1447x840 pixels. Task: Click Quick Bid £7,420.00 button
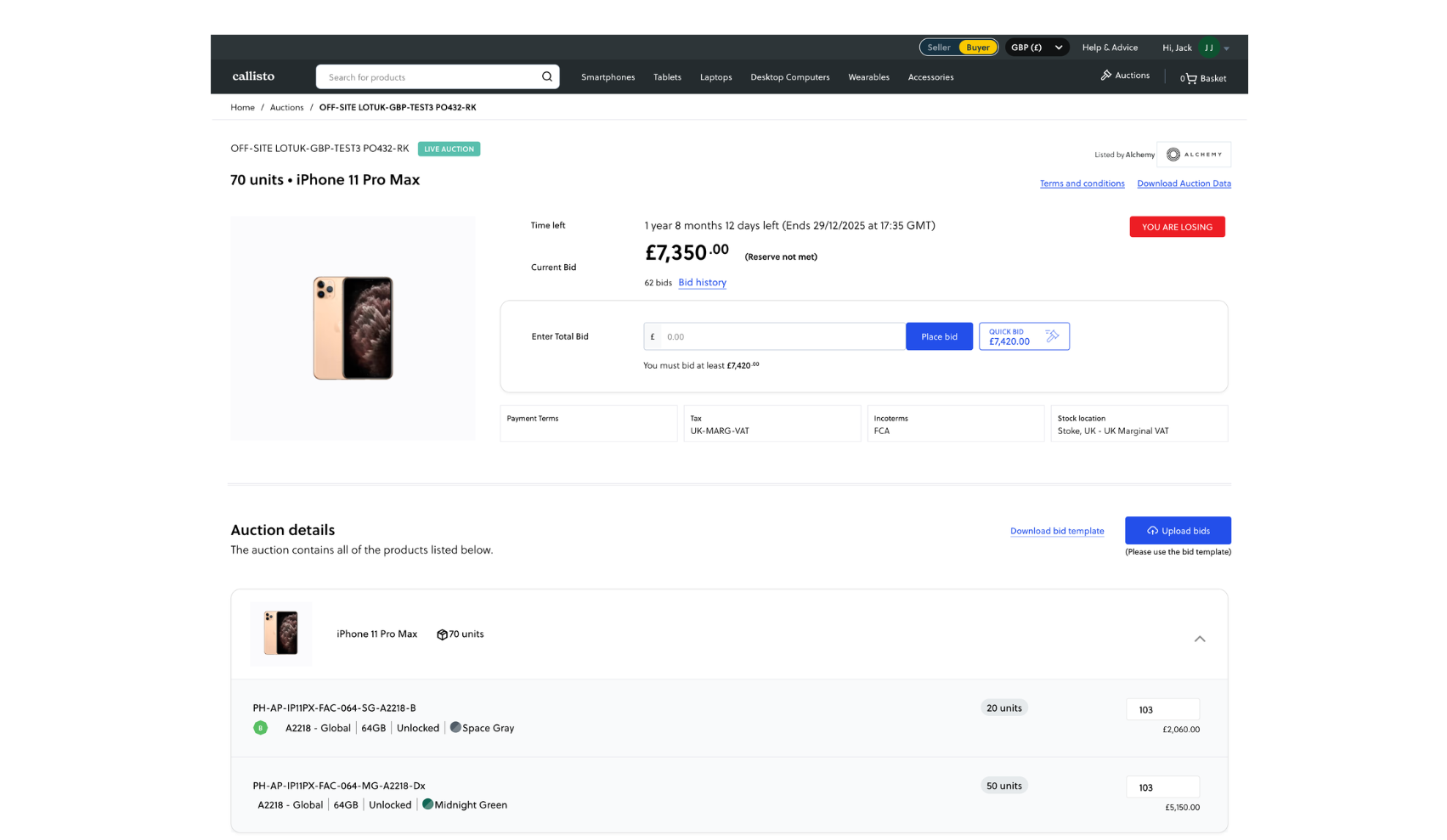[x=1024, y=336]
